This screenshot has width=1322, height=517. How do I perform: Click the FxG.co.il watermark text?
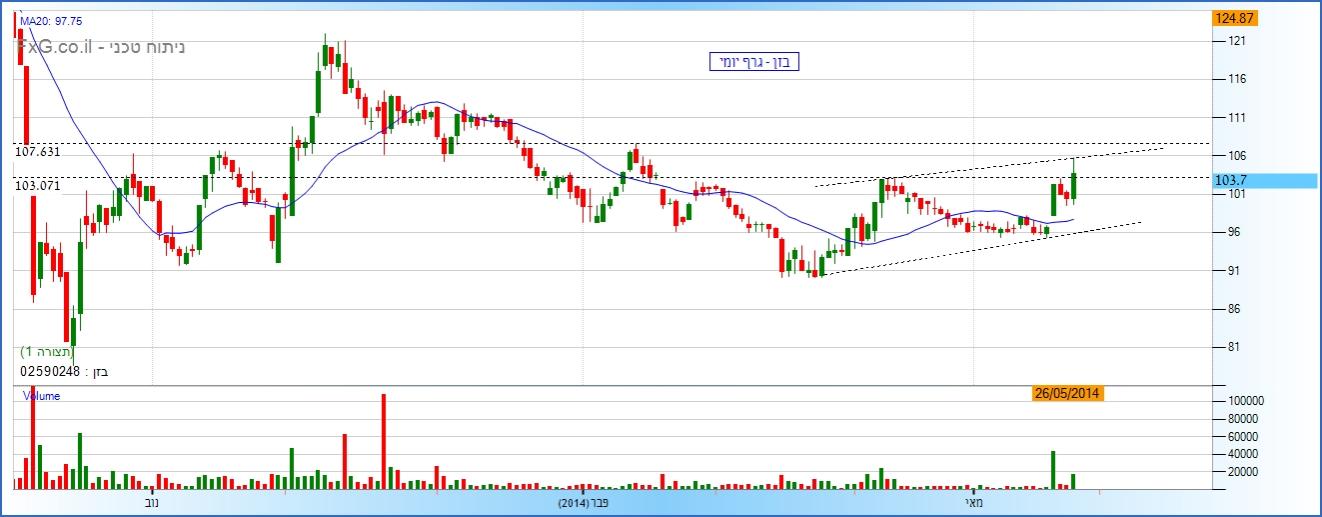[100, 47]
